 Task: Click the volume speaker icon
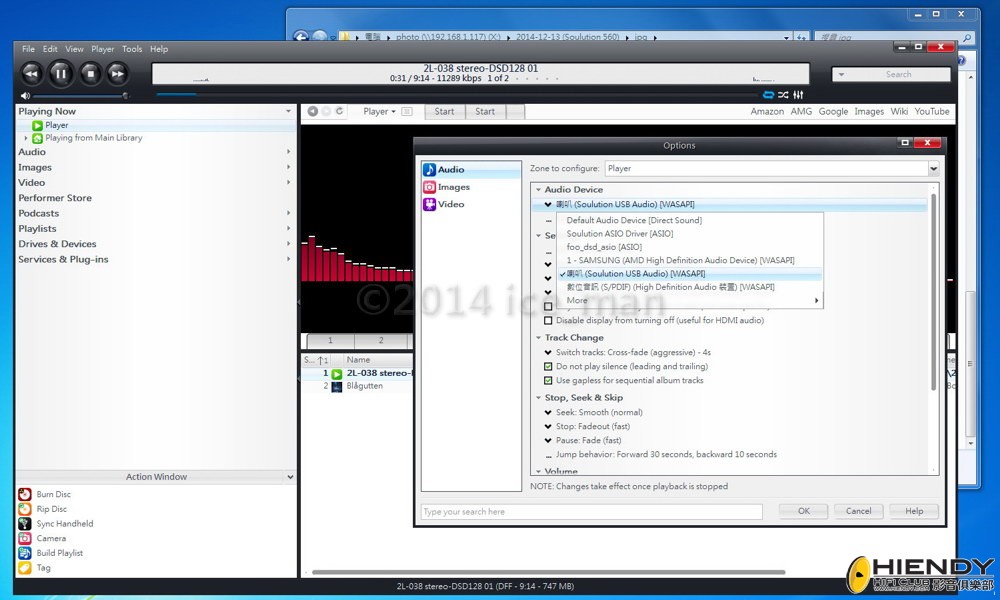point(25,96)
